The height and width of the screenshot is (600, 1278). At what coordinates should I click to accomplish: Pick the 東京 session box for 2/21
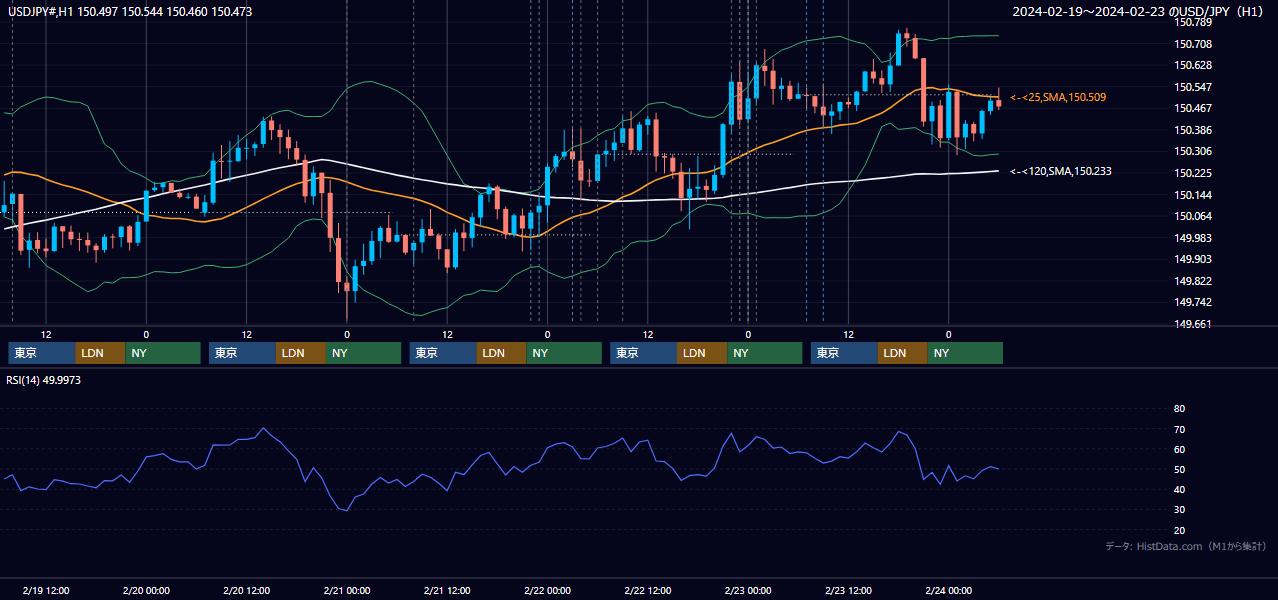(443, 353)
